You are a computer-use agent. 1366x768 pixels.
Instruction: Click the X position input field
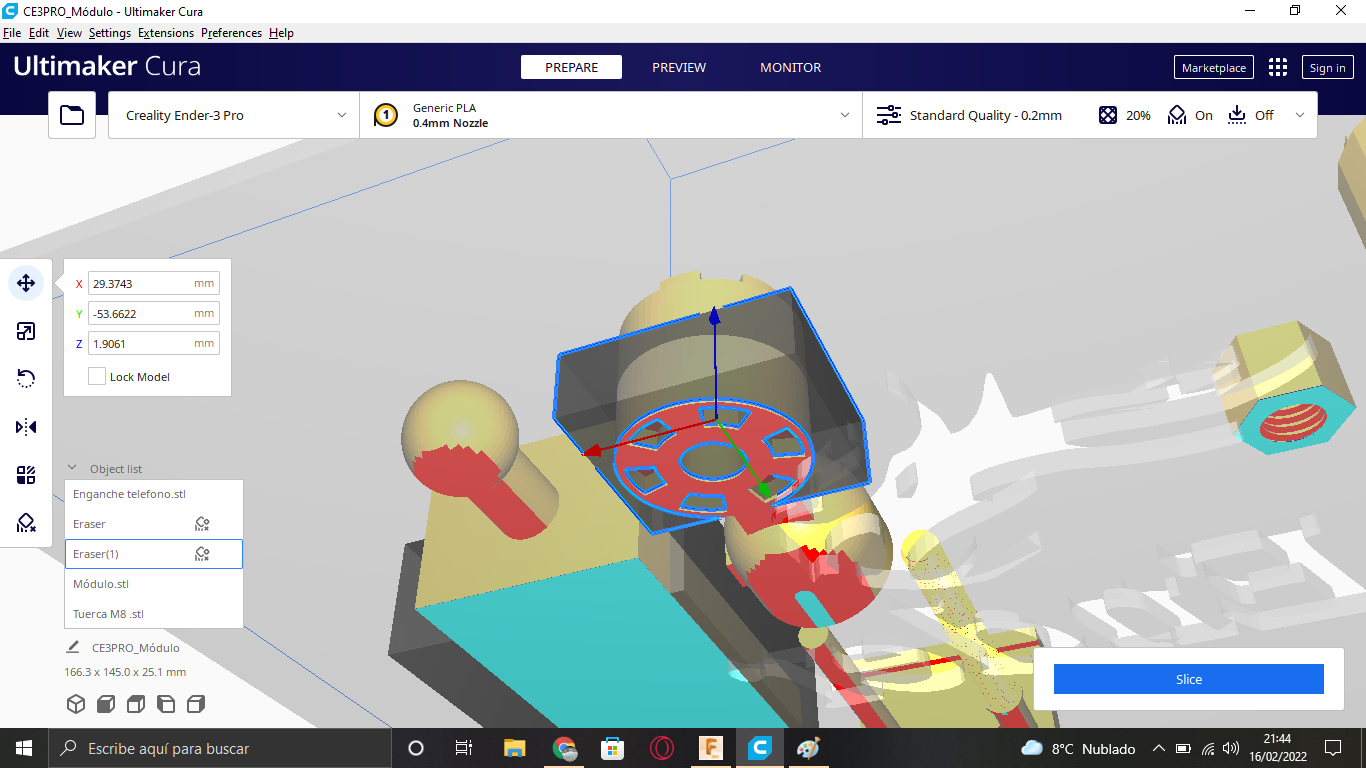tap(153, 283)
